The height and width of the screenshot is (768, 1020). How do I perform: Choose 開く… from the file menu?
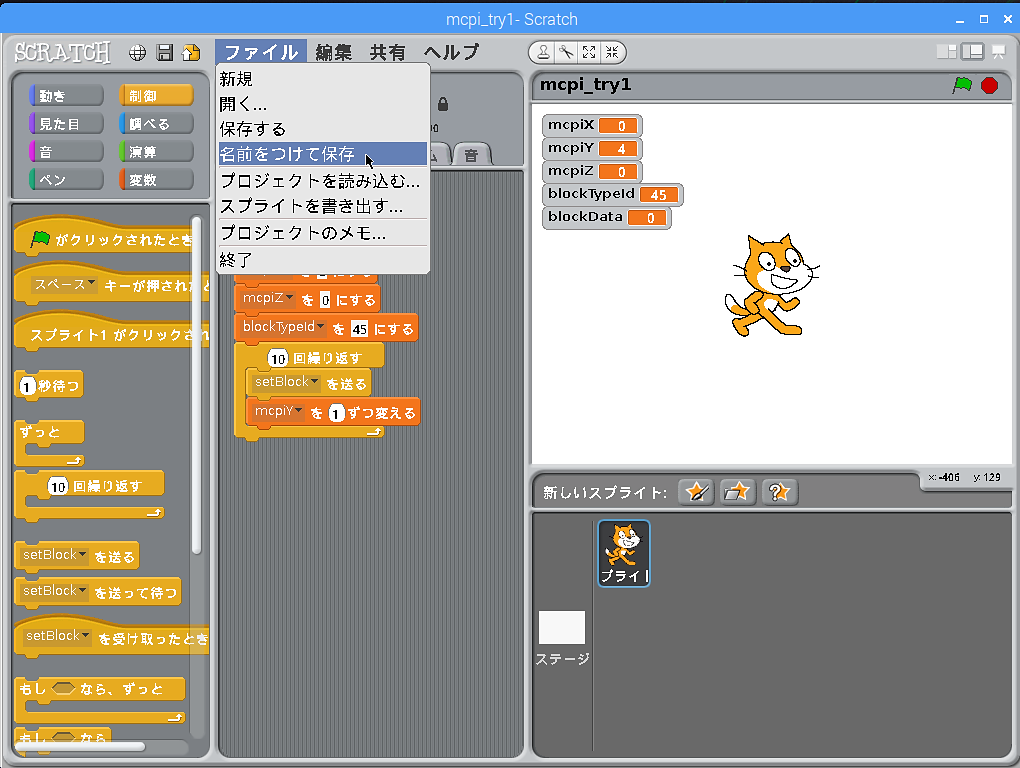(323, 104)
